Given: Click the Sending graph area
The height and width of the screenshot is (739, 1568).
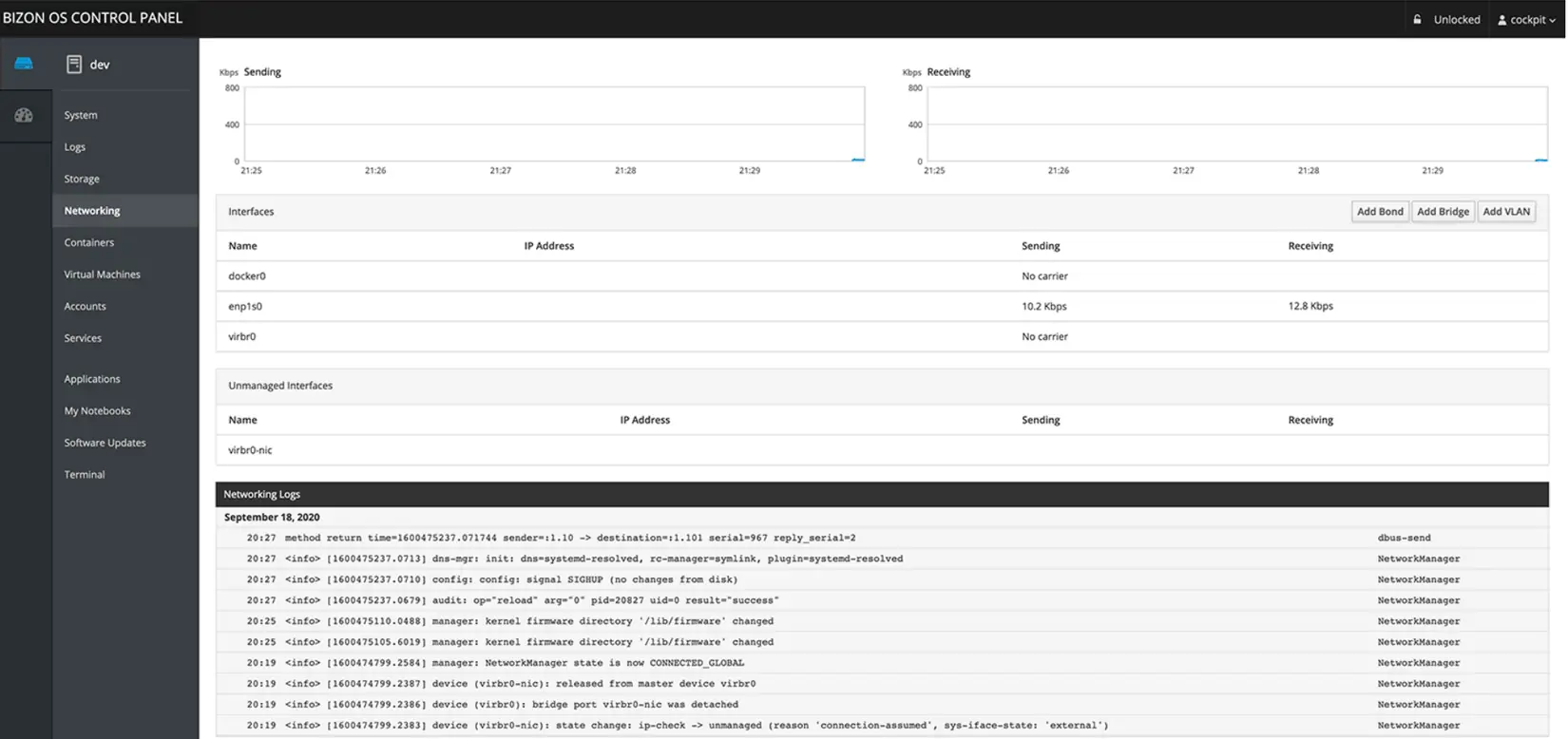Looking at the screenshot, I should pyautogui.click(x=554, y=124).
